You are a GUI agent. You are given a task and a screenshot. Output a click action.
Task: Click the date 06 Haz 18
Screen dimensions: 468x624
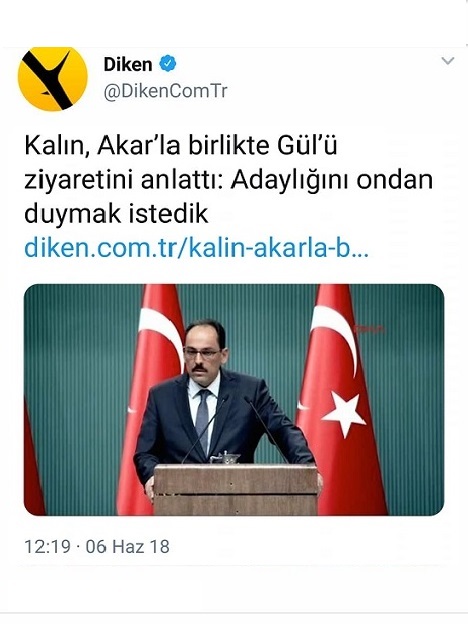[127, 546]
